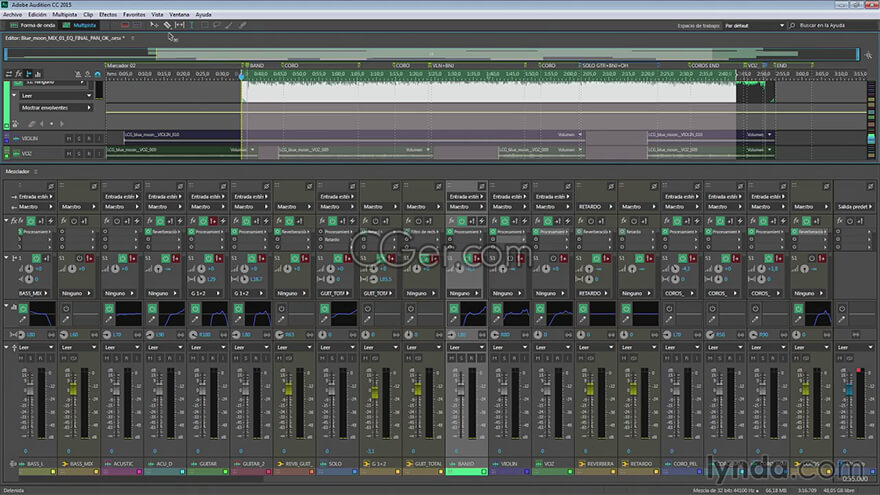Select the Slip tool in toolbar

tap(180, 25)
